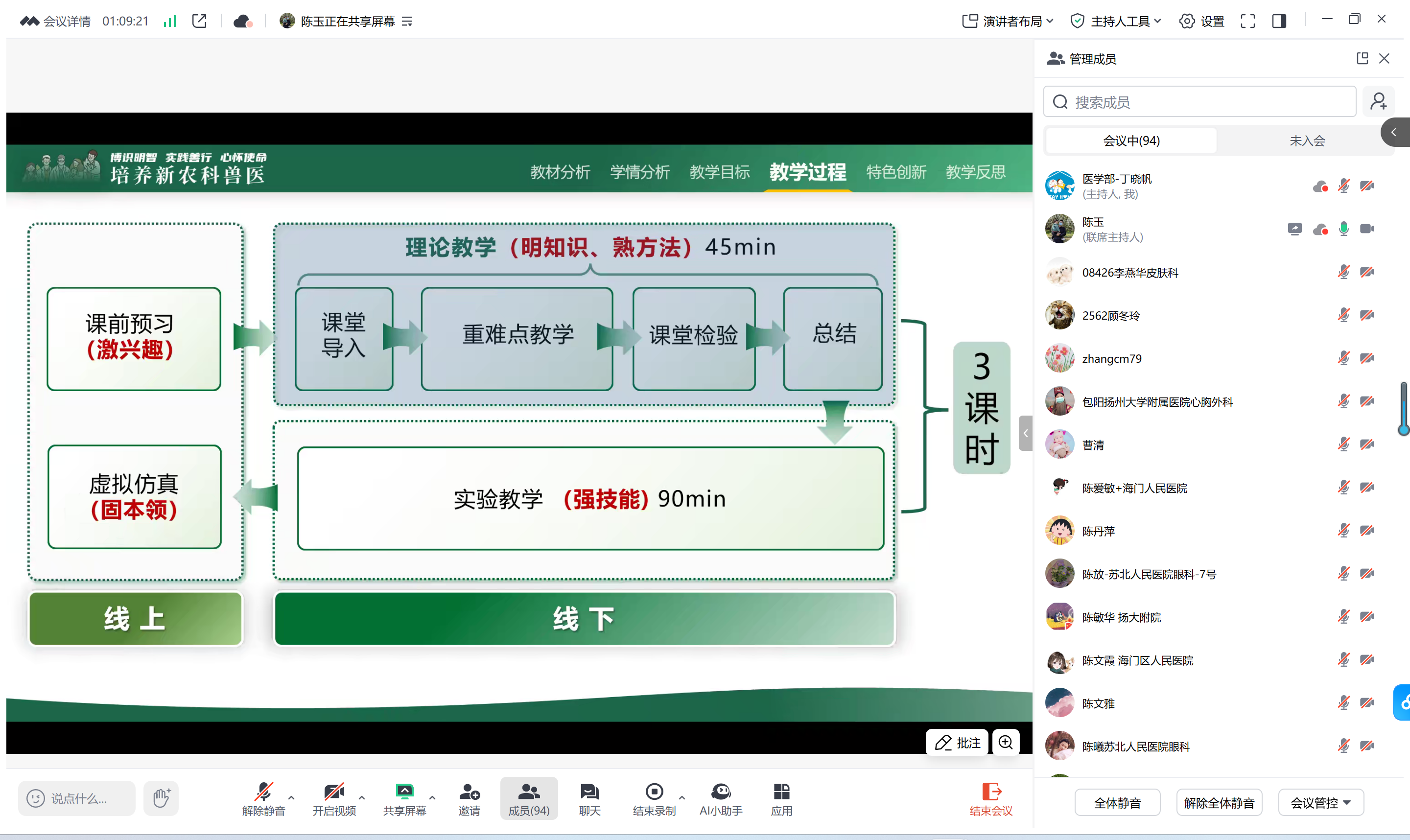Mute 陈玉's green microphone
The height and width of the screenshot is (840, 1410).
[x=1344, y=229]
